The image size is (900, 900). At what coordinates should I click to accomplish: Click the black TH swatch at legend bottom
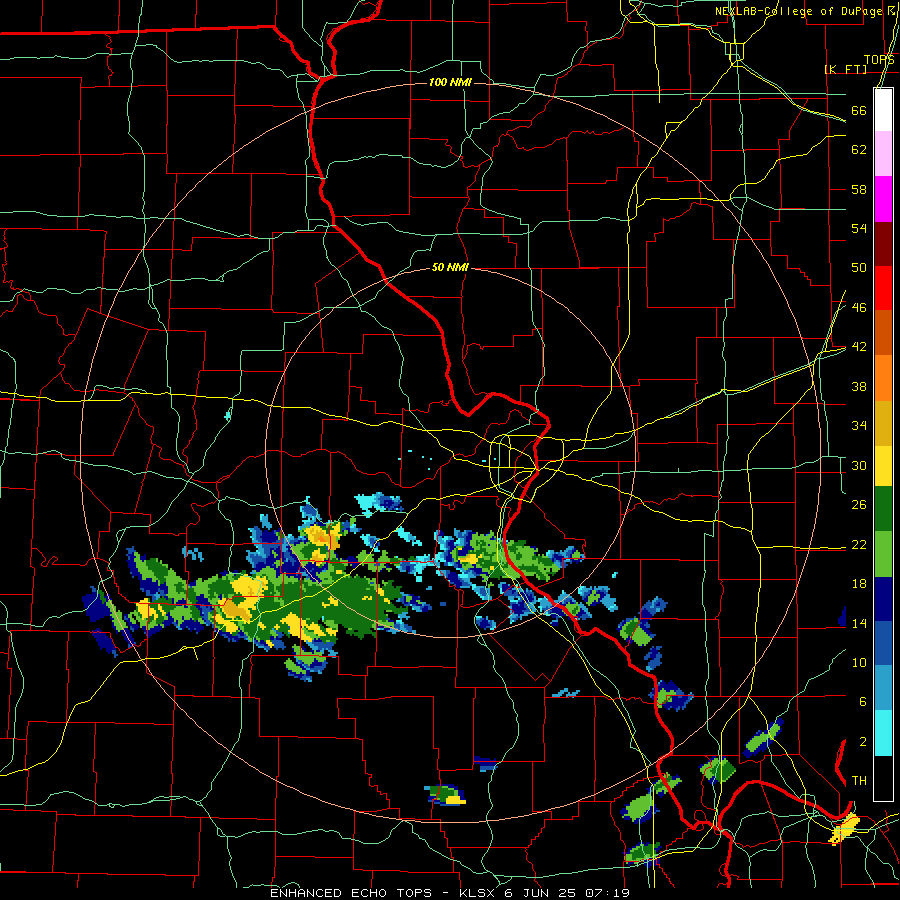tap(883, 778)
